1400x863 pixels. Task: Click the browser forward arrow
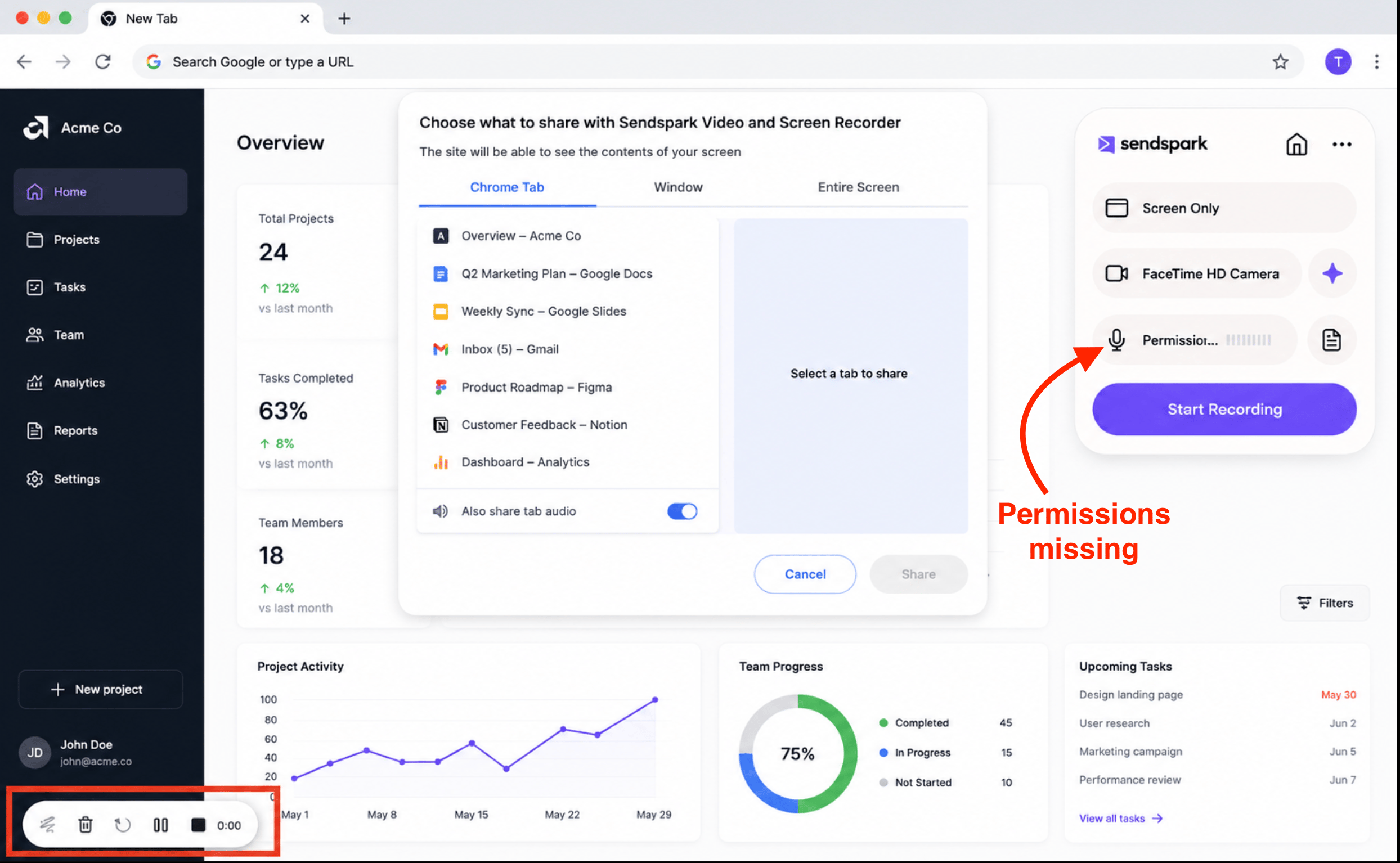64,62
